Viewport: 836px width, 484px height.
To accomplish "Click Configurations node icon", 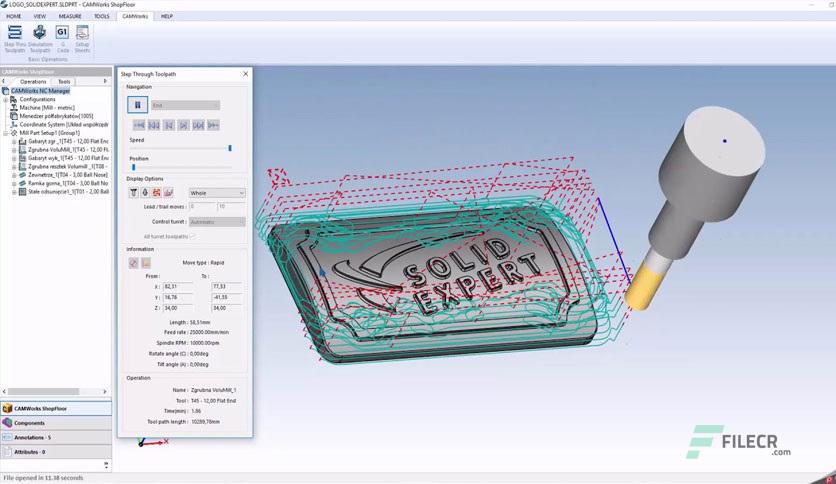I will coord(14,99).
